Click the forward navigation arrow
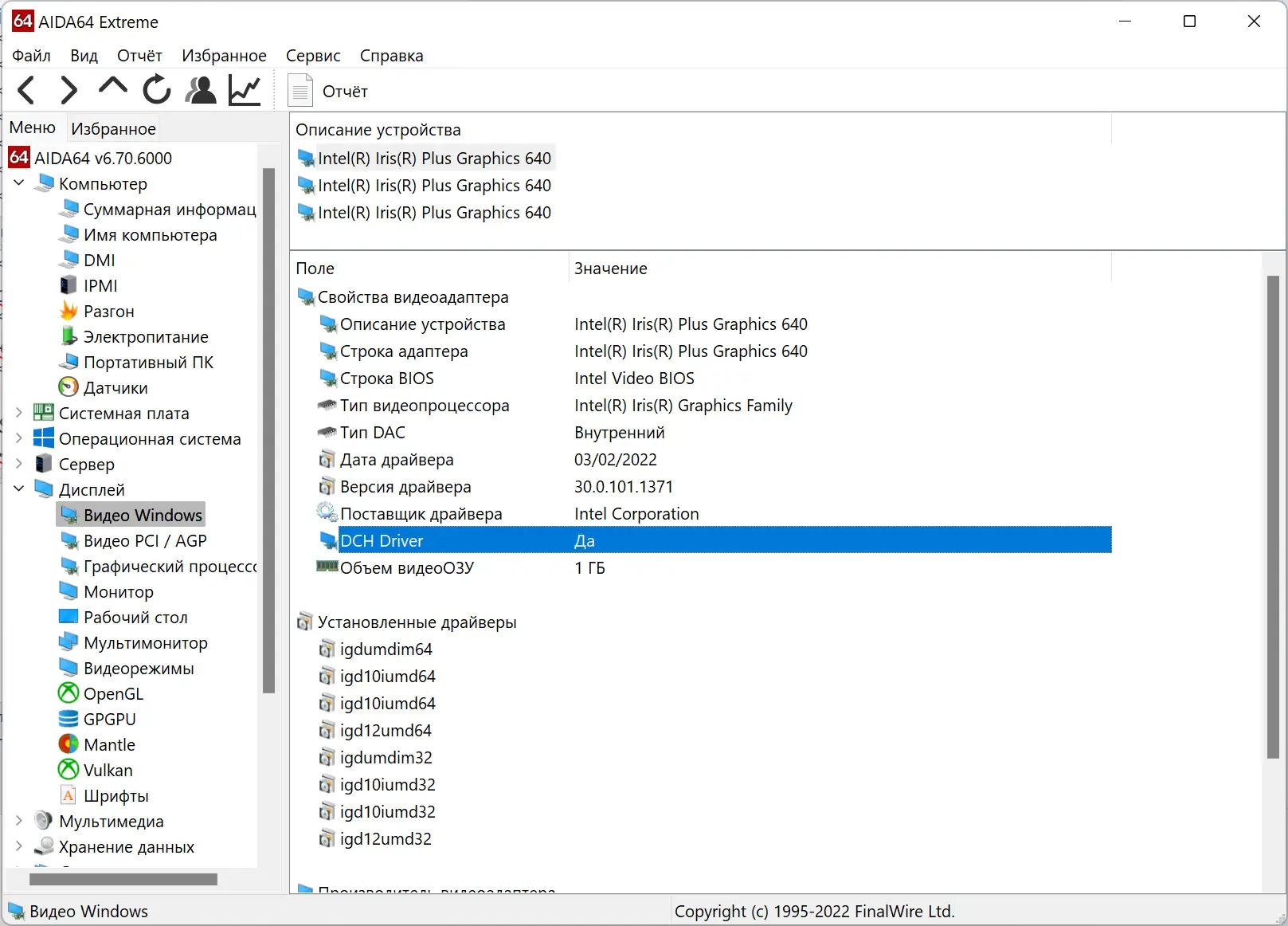The width and height of the screenshot is (1288, 926). (x=69, y=89)
